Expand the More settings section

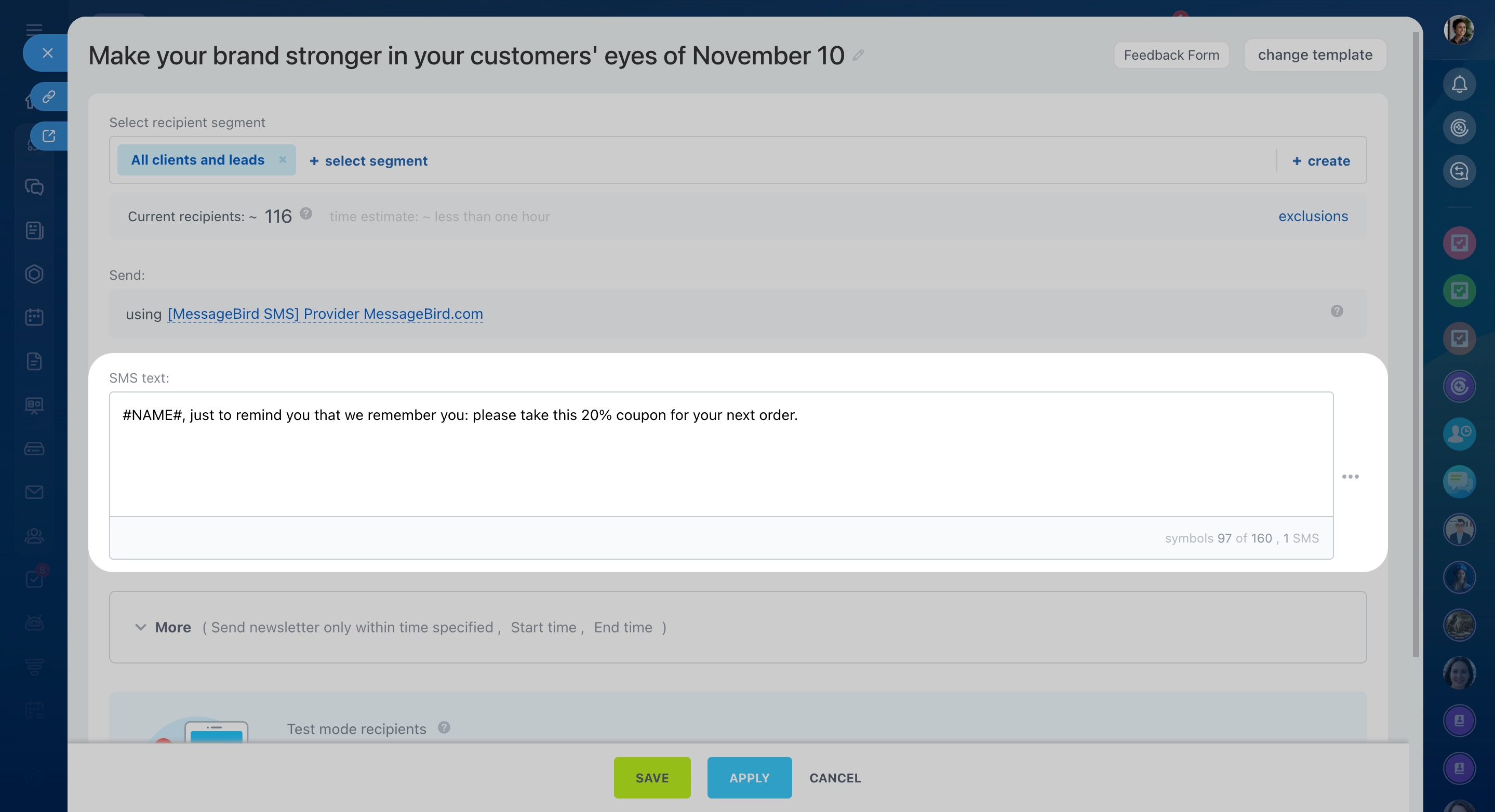click(x=163, y=628)
